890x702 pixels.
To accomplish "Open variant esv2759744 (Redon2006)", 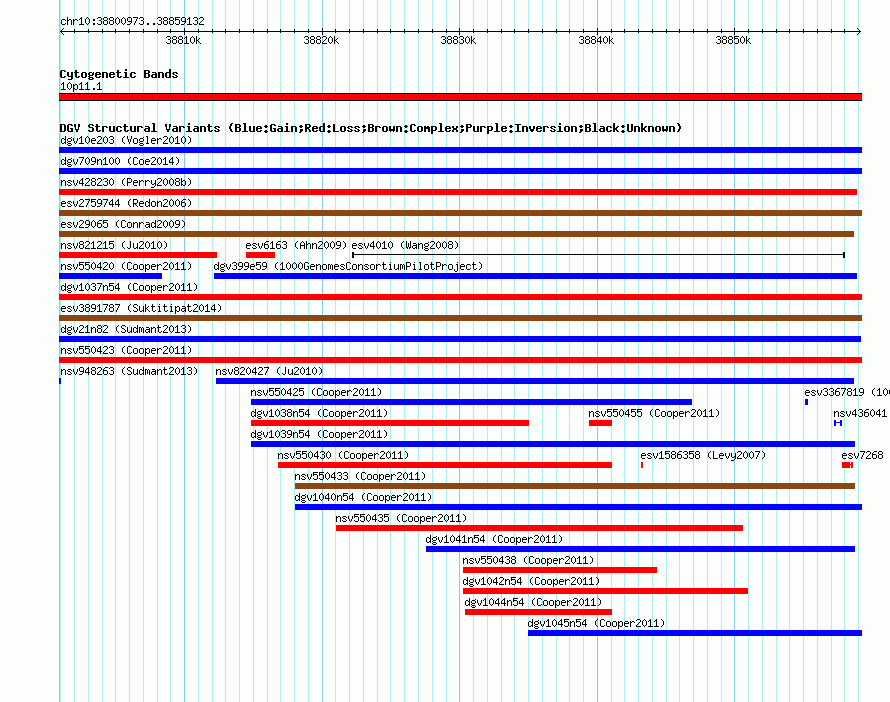I will point(126,203).
